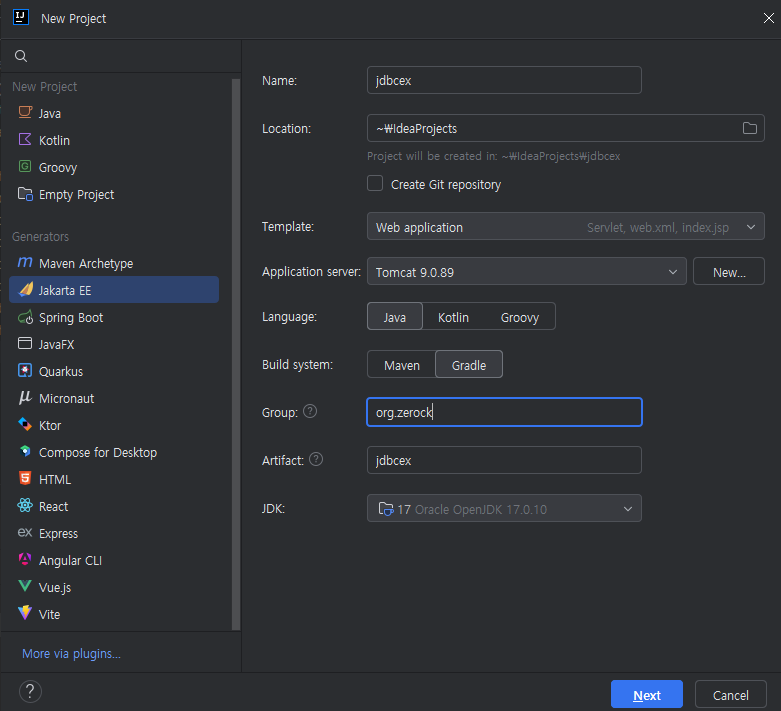Image resolution: width=781 pixels, height=711 pixels.
Task: Select Java project type
Action: (x=114, y=113)
